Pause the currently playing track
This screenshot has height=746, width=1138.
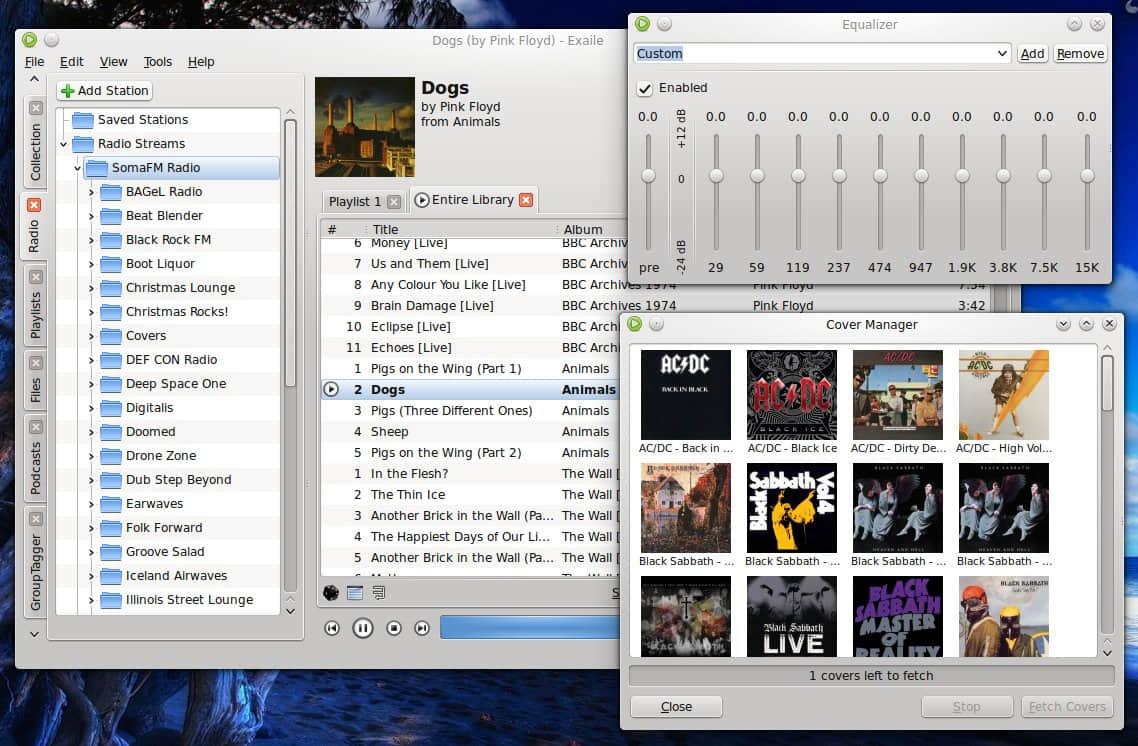coord(363,628)
